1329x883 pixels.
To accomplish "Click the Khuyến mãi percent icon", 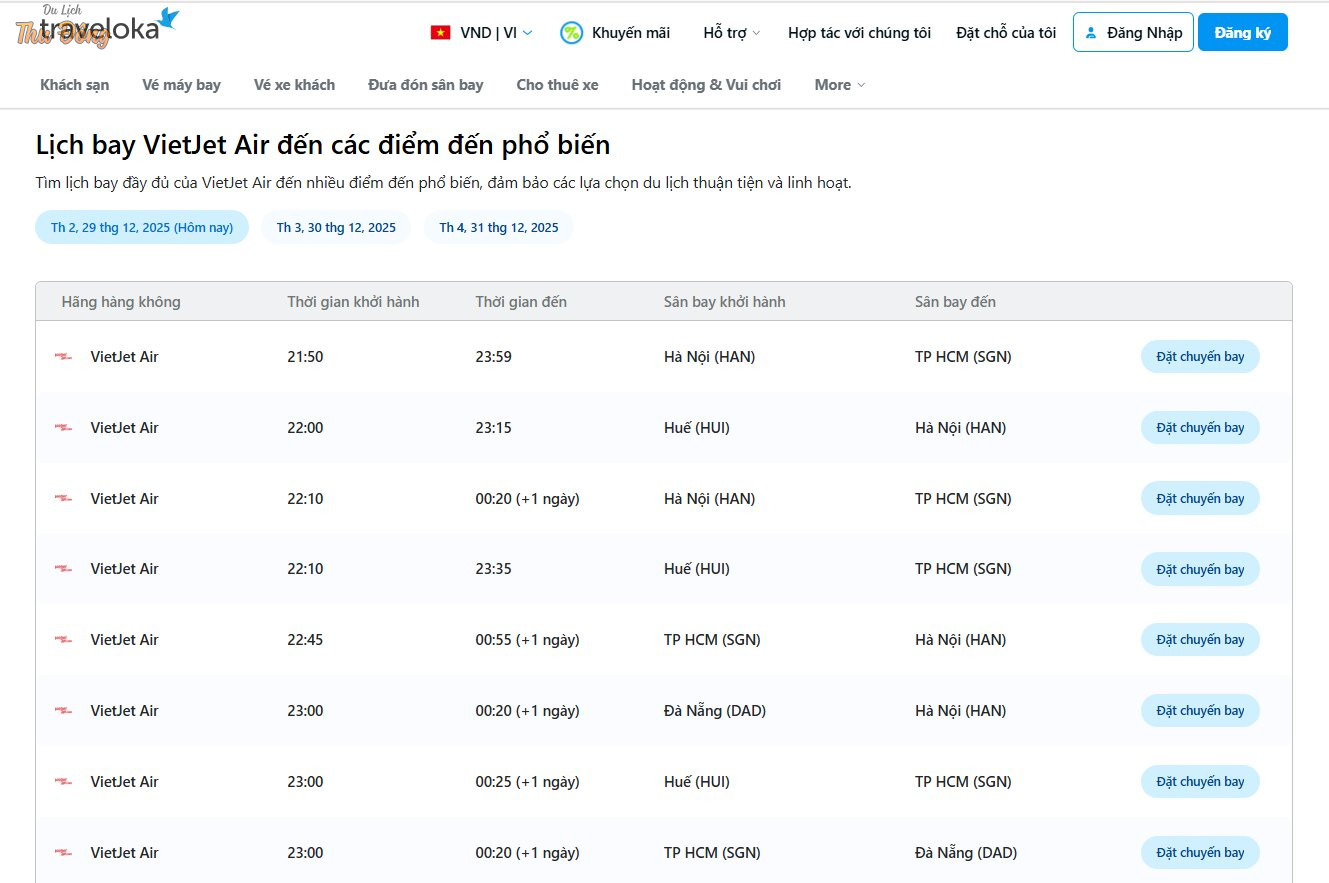I will [x=571, y=32].
